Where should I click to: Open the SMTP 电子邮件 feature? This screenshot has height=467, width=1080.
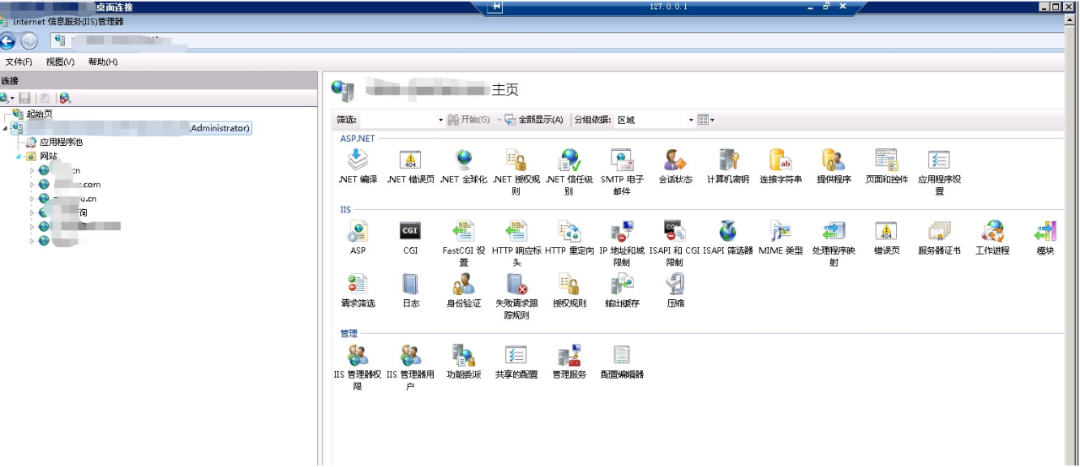point(621,172)
